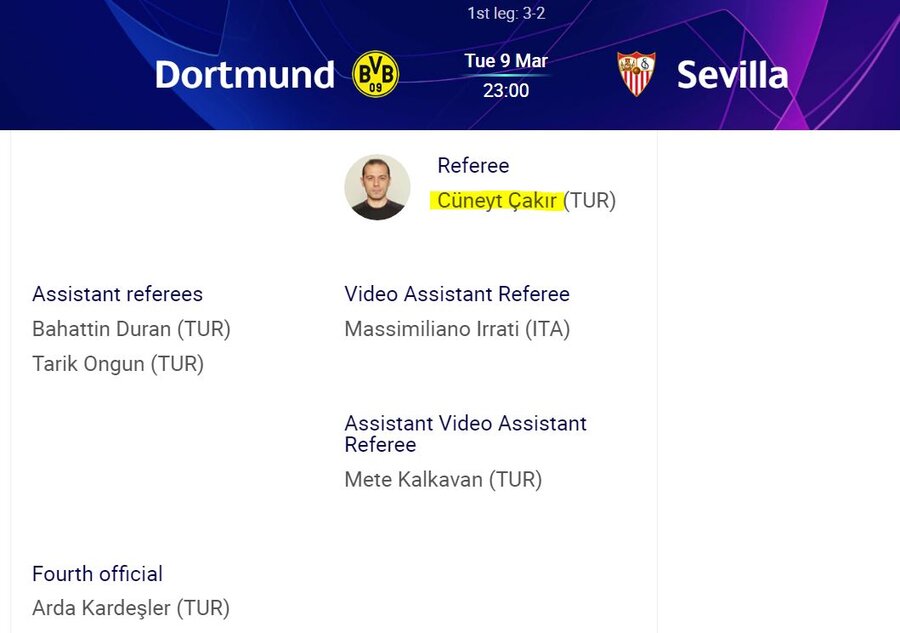Open the referee's profile photo
The height and width of the screenshot is (633, 900).
tap(377, 187)
